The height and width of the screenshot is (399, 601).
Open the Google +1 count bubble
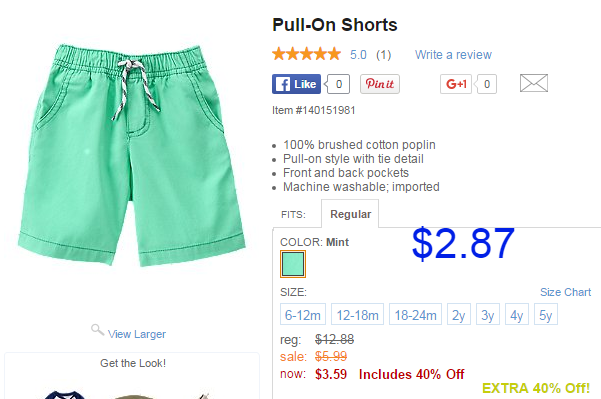[x=486, y=84]
